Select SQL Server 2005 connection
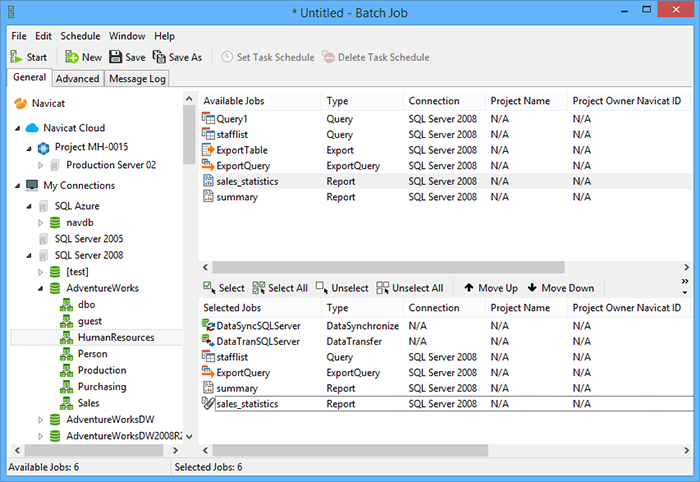 [88, 239]
